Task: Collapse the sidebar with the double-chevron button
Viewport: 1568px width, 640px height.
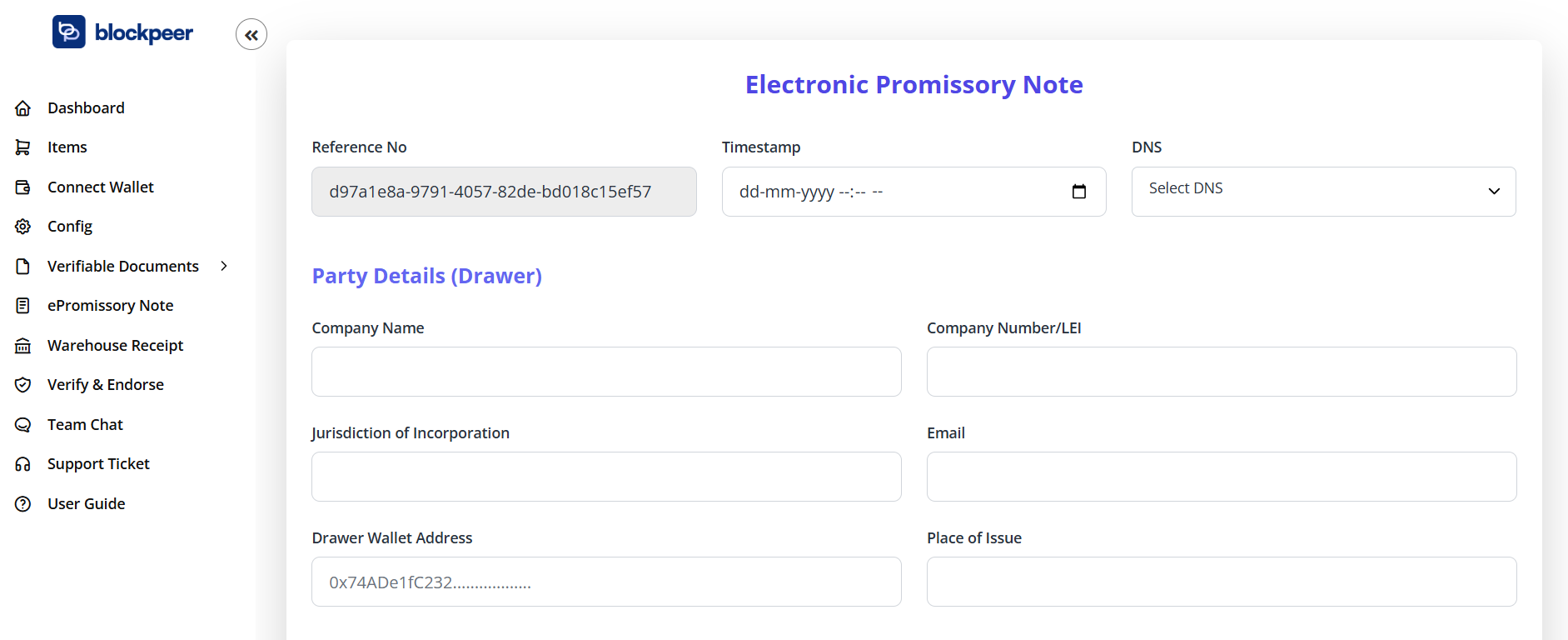Action: pos(251,34)
